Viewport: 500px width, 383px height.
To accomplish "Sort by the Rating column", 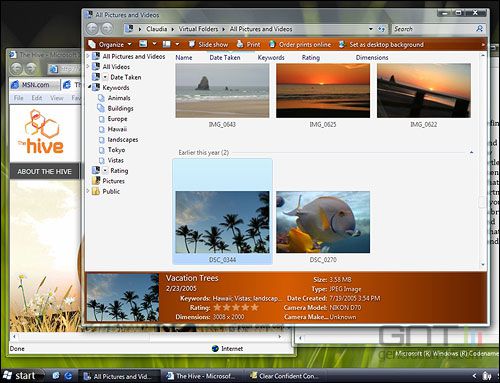I will (311, 57).
